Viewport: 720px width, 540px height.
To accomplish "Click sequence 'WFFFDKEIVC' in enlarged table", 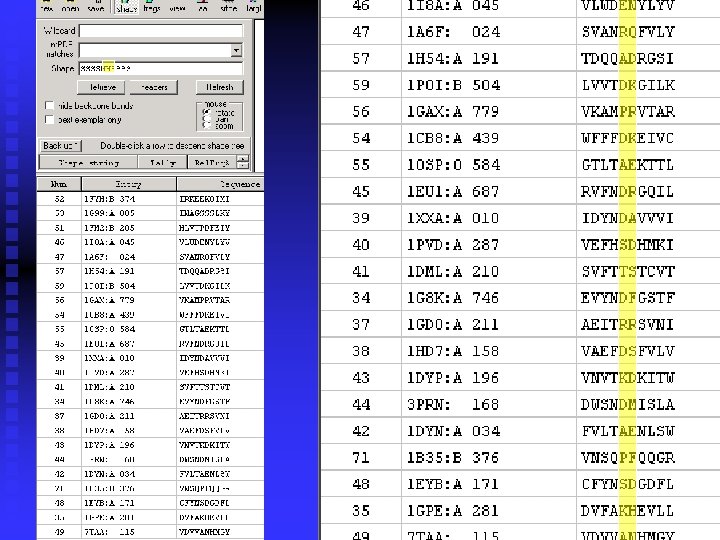I will pos(628,138).
